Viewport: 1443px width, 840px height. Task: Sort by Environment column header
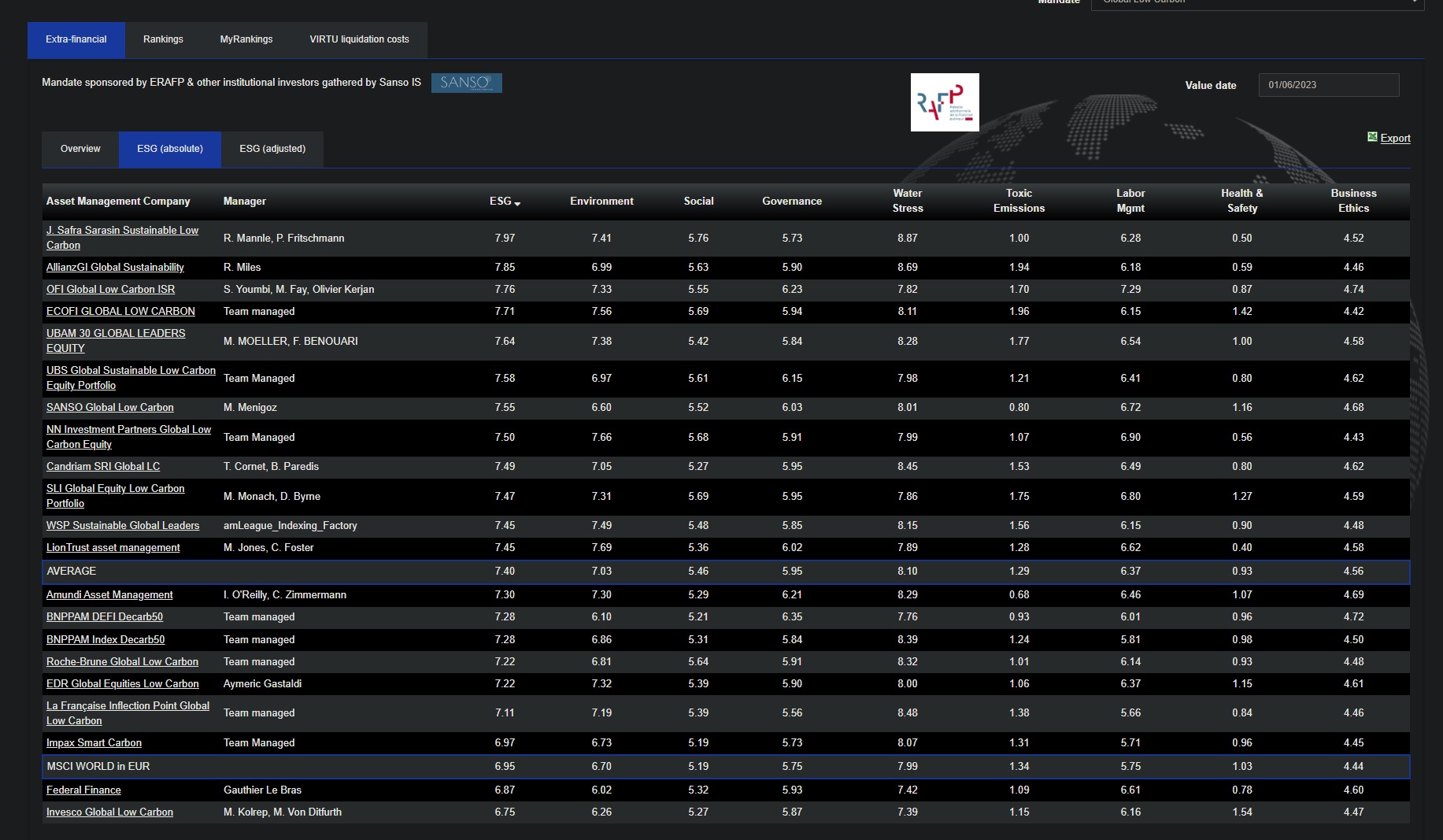[601, 202]
